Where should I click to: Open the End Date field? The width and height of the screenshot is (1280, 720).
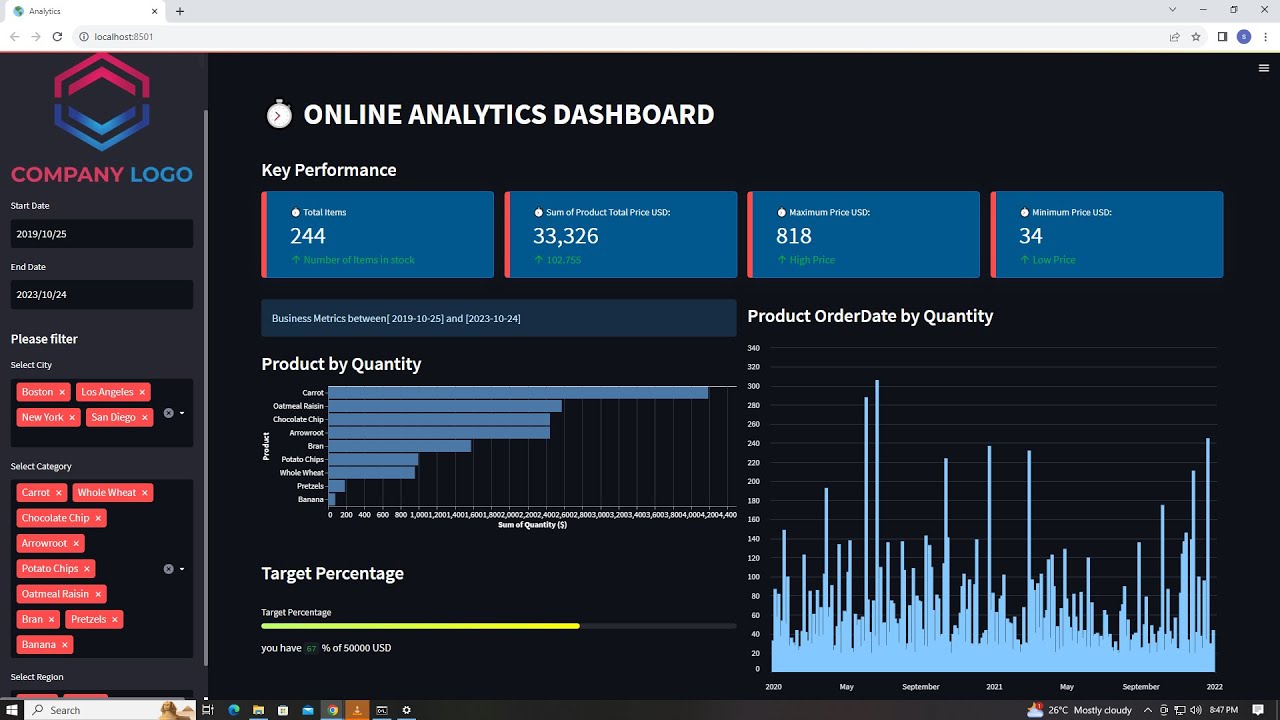point(101,294)
